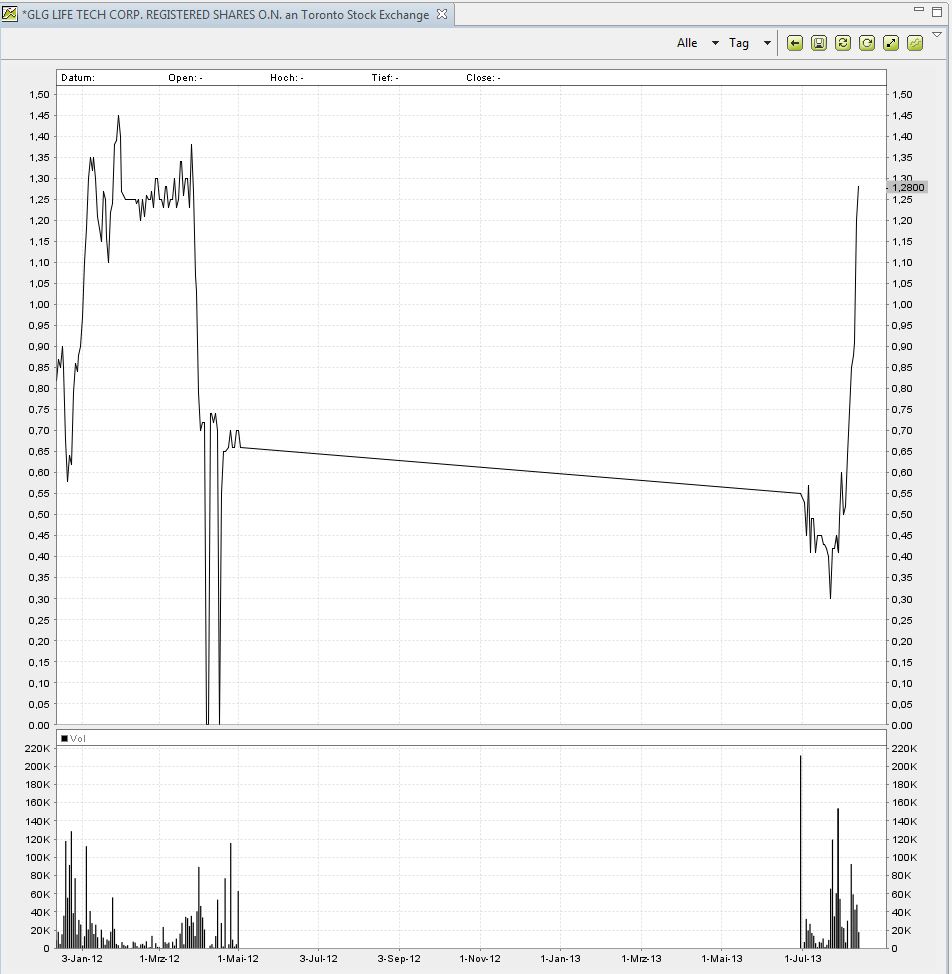The width and height of the screenshot is (952, 974).
Task: Click the 'Vol' volume panel label
Action: [78, 739]
